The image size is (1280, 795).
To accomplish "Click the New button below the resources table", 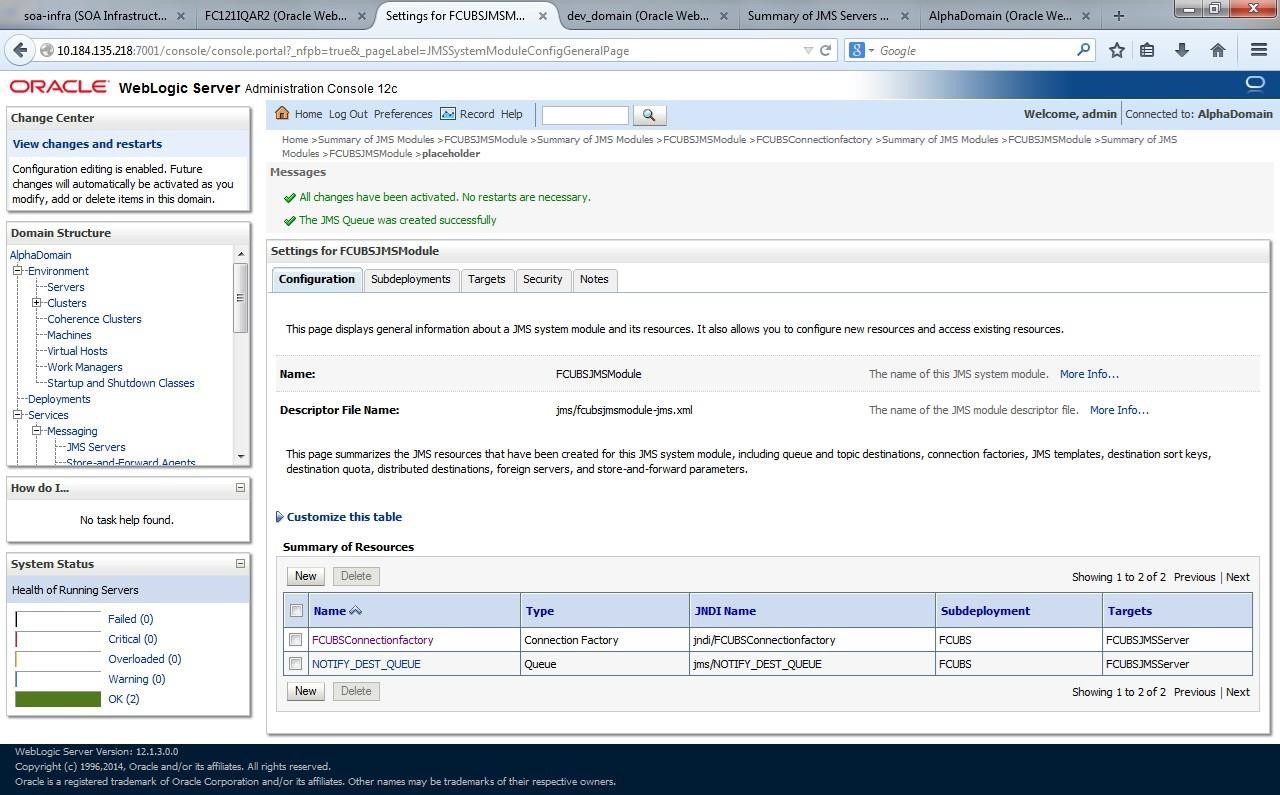I will coord(305,691).
